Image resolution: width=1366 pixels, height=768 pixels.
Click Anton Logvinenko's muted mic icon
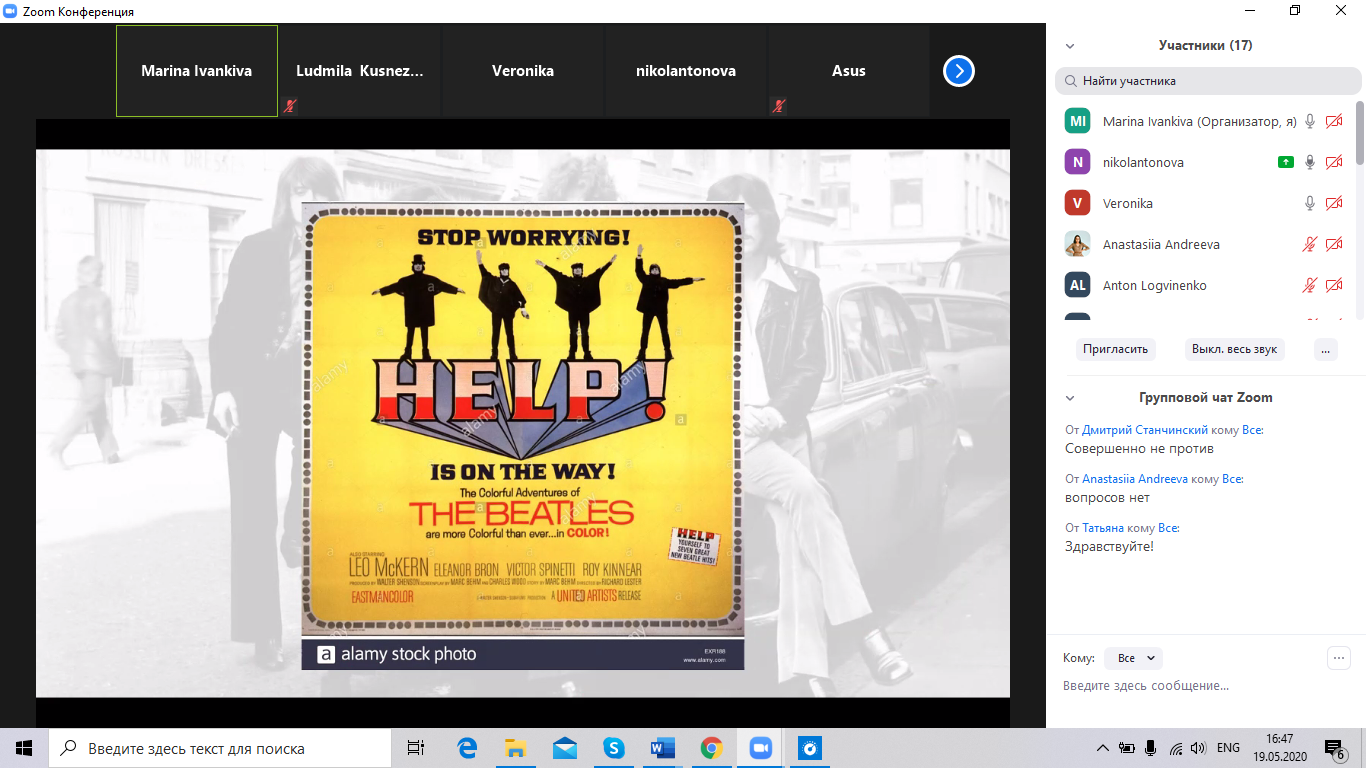coord(1310,285)
